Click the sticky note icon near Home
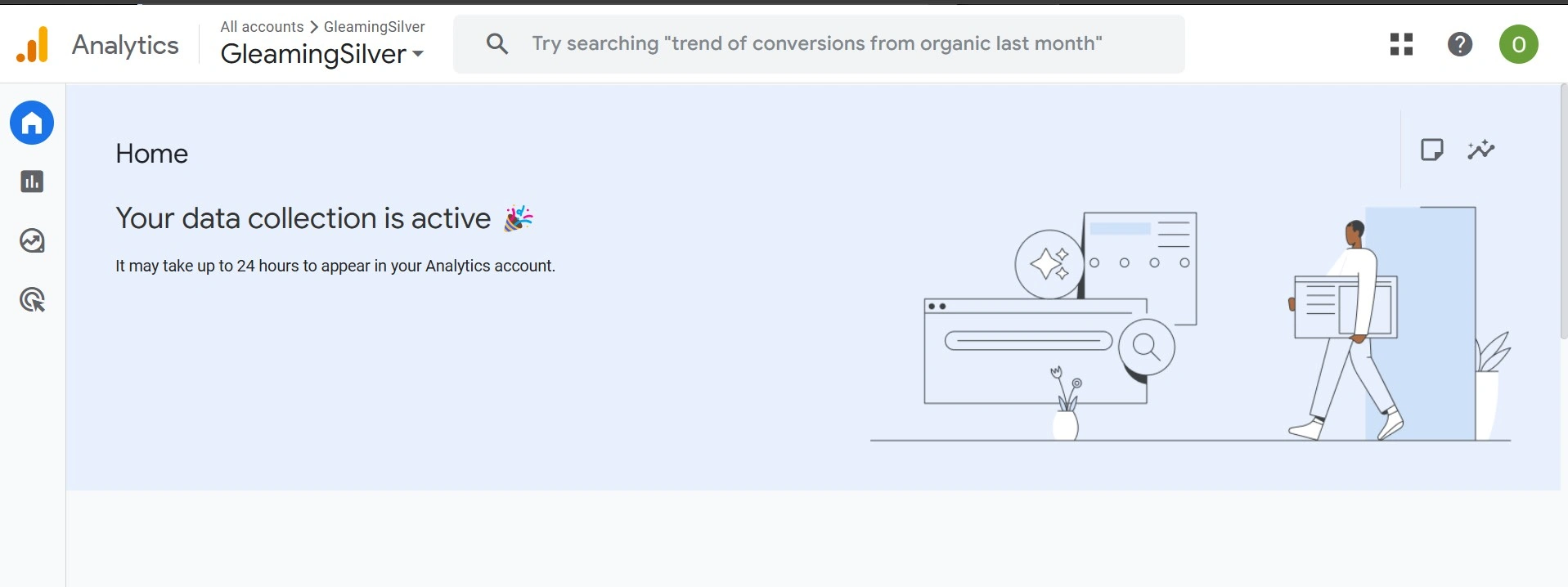This screenshot has width=1568, height=587. coord(1431,150)
